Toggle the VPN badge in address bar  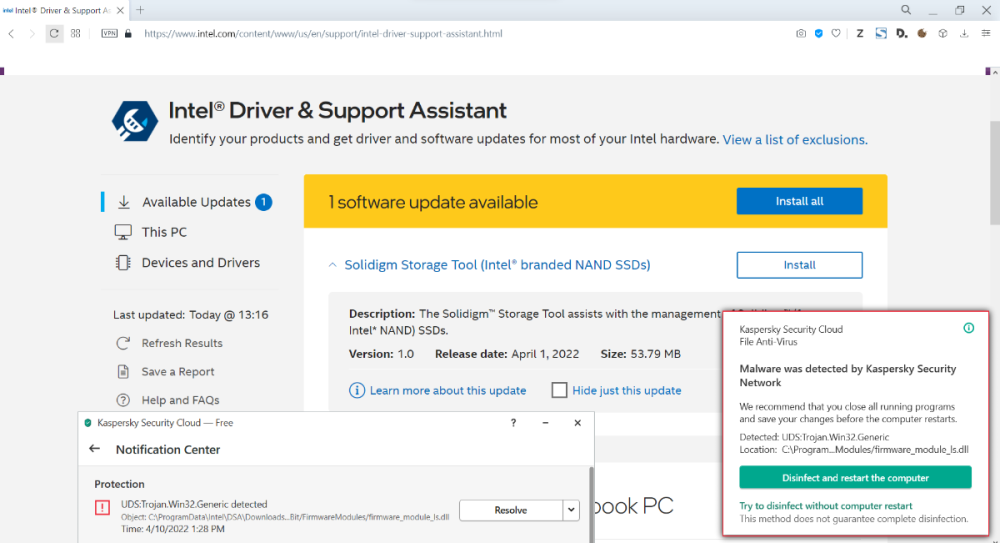(109, 34)
